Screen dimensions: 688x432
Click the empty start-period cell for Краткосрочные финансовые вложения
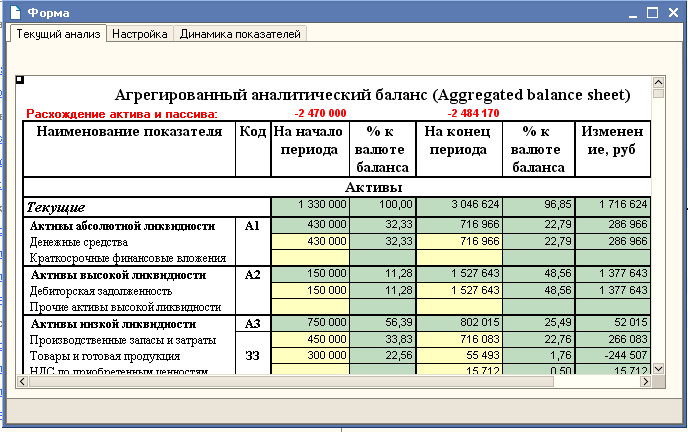click(x=310, y=258)
